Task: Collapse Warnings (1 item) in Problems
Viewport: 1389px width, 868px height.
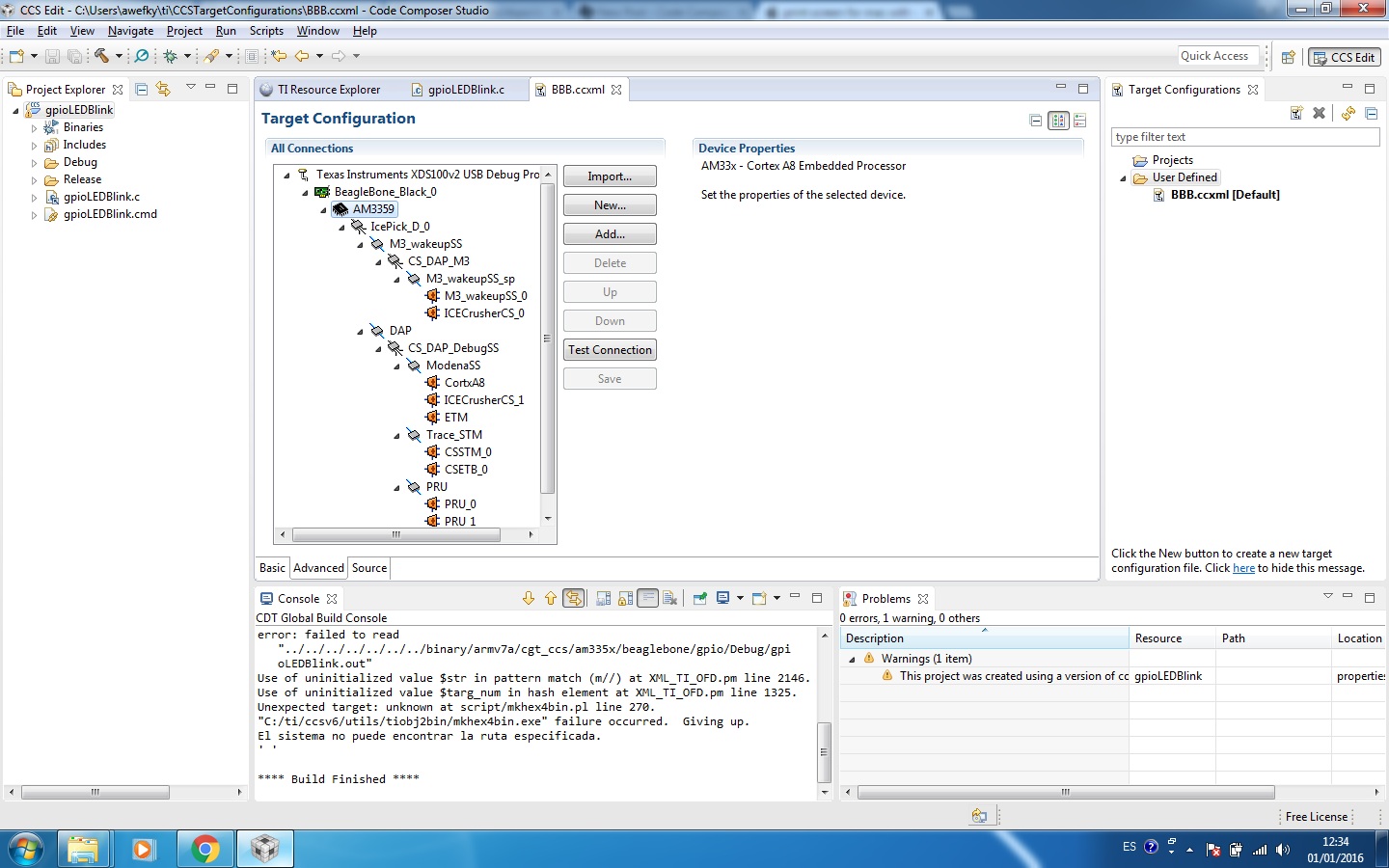Action: (853, 660)
